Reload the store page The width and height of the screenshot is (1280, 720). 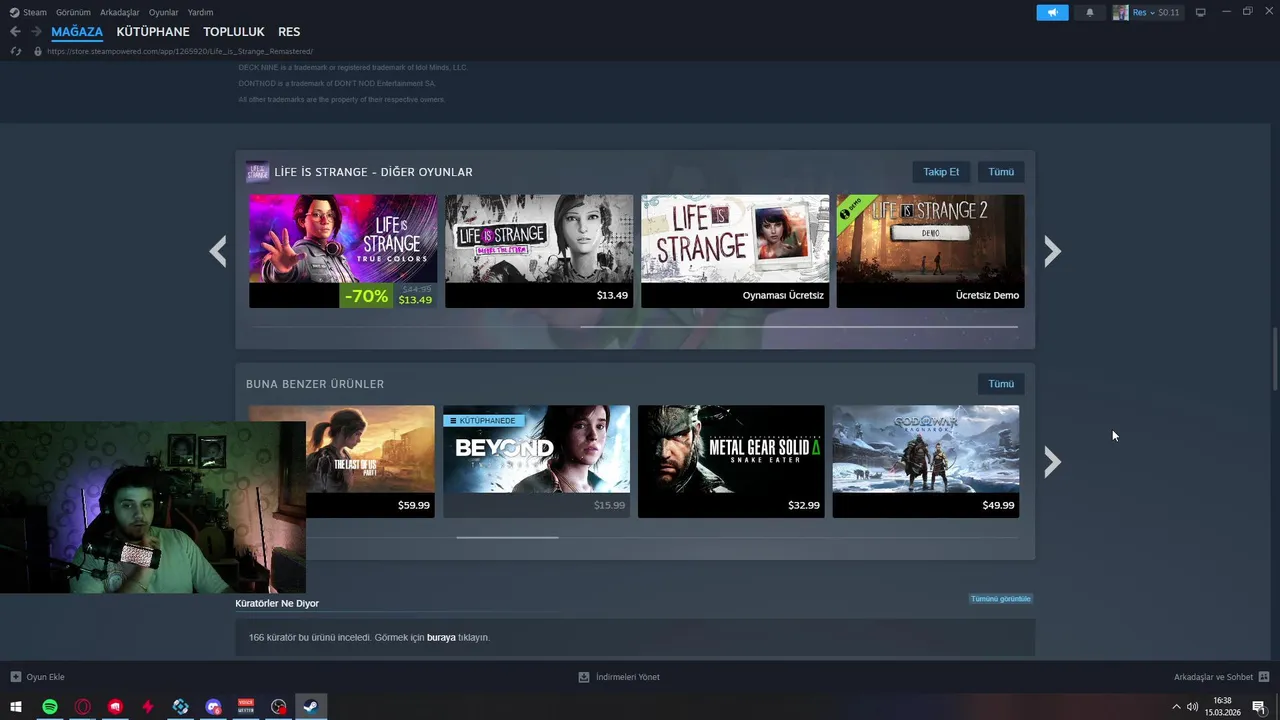(x=15, y=51)
